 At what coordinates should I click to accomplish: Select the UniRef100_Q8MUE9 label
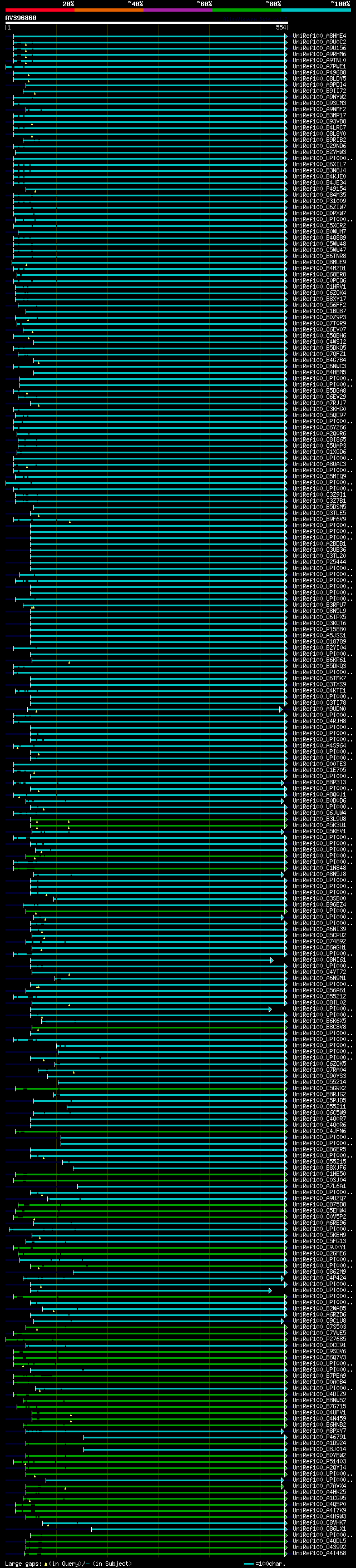tap(319, 262)
